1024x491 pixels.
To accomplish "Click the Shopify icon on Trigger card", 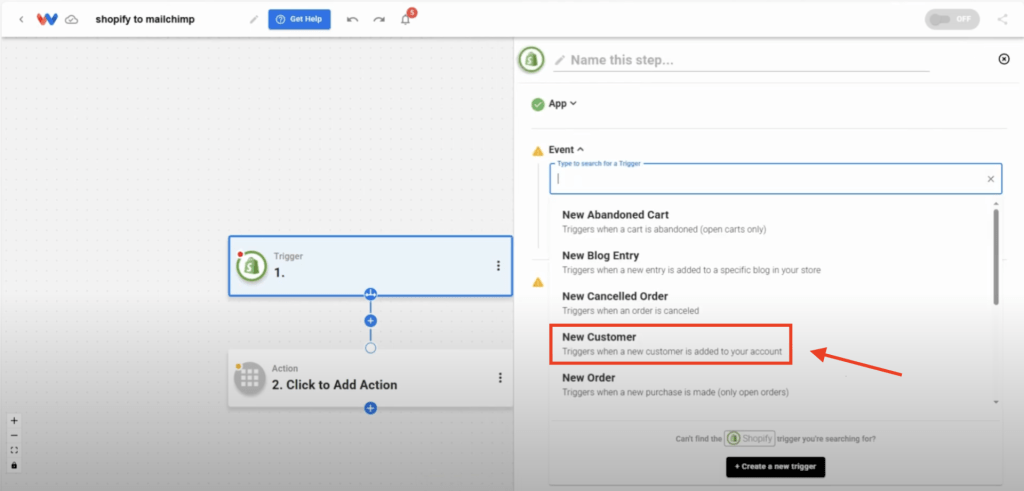I will (x=251, y=266).
